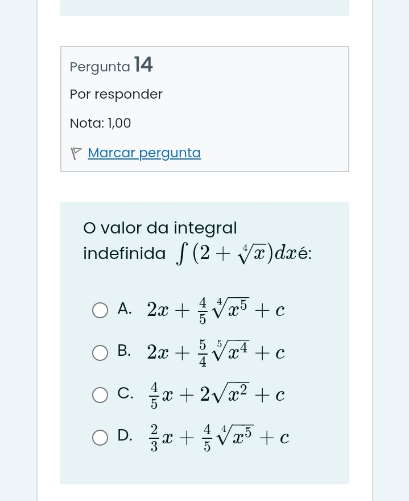409x501 pixels.
Task: Click the large number 14 in the heading
Action: point(143,64)
